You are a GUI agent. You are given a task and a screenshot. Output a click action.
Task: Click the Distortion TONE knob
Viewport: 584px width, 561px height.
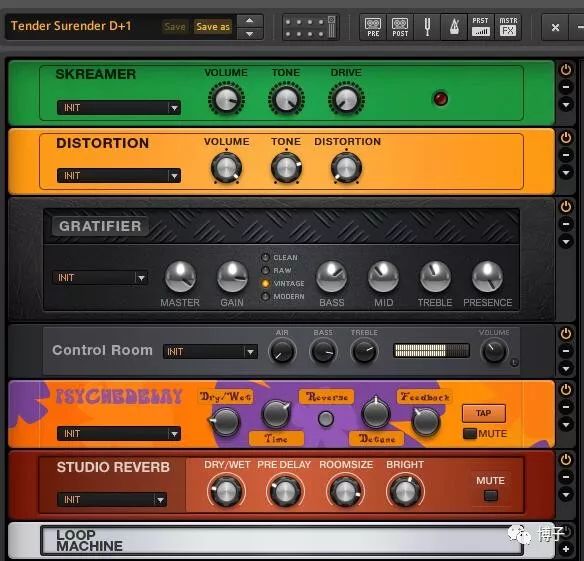(286, 168)
